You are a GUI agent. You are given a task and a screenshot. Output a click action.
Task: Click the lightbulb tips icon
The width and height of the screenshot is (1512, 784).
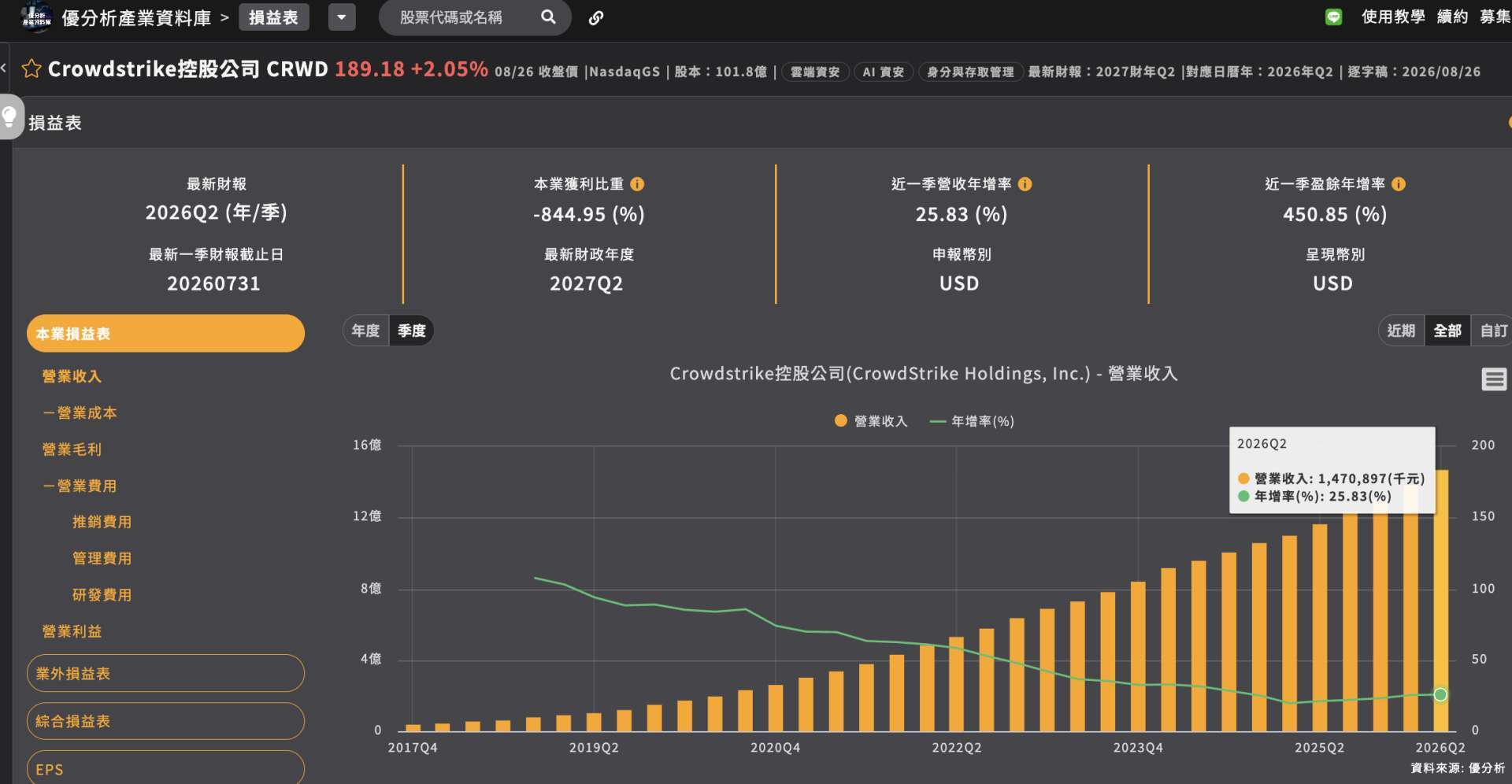[x=10, y=116]
